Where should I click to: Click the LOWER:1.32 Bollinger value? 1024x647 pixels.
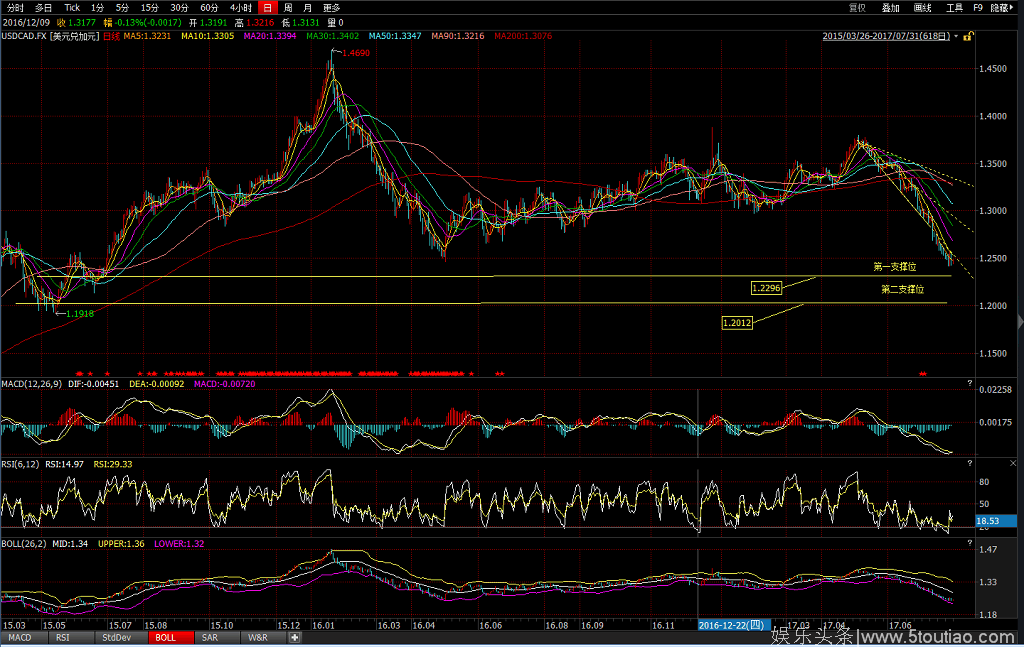click(x=179, y=544)
